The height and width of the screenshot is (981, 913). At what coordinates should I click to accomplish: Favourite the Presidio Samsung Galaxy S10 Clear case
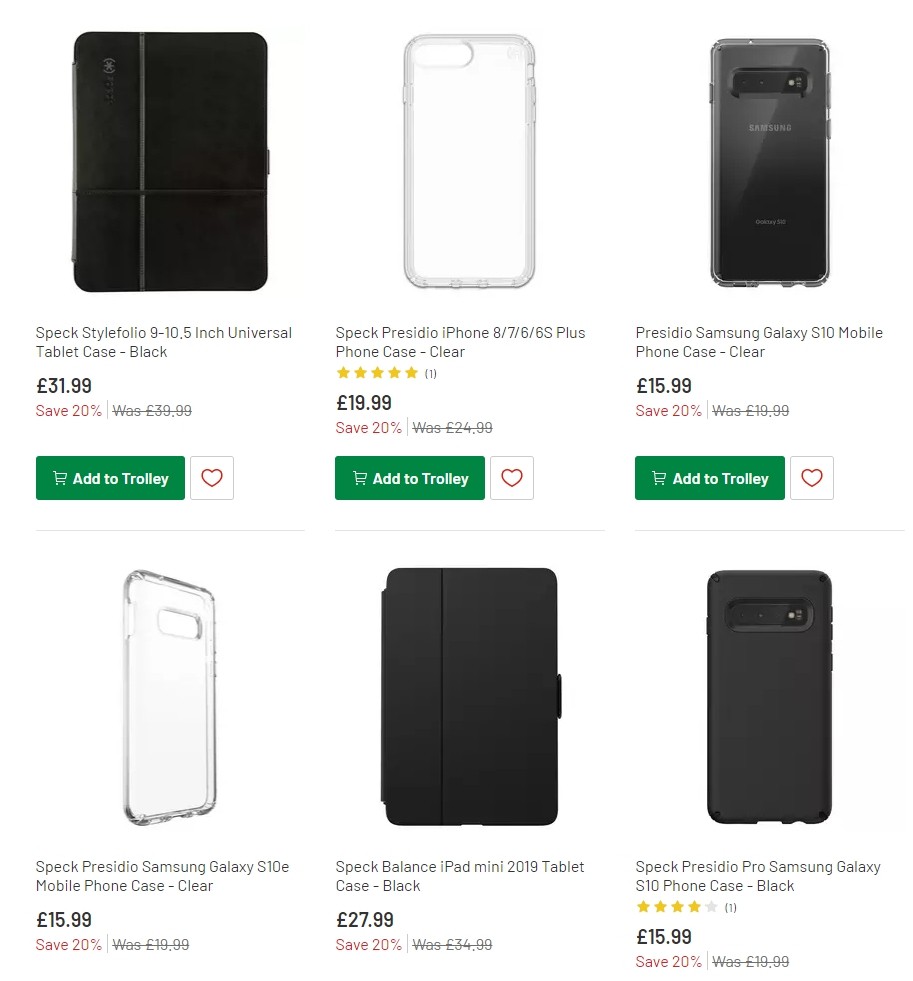(x=811, y=478)
